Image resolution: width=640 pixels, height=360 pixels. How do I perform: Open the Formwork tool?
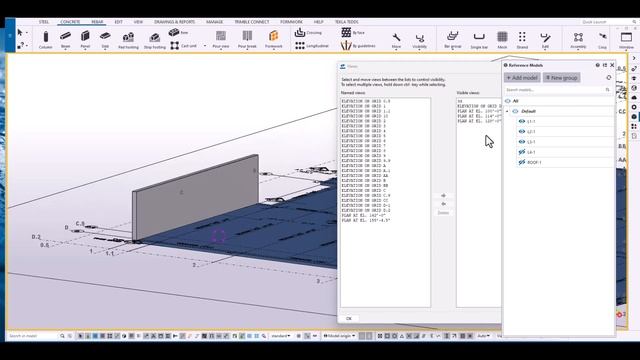click(x=273, y=40)
